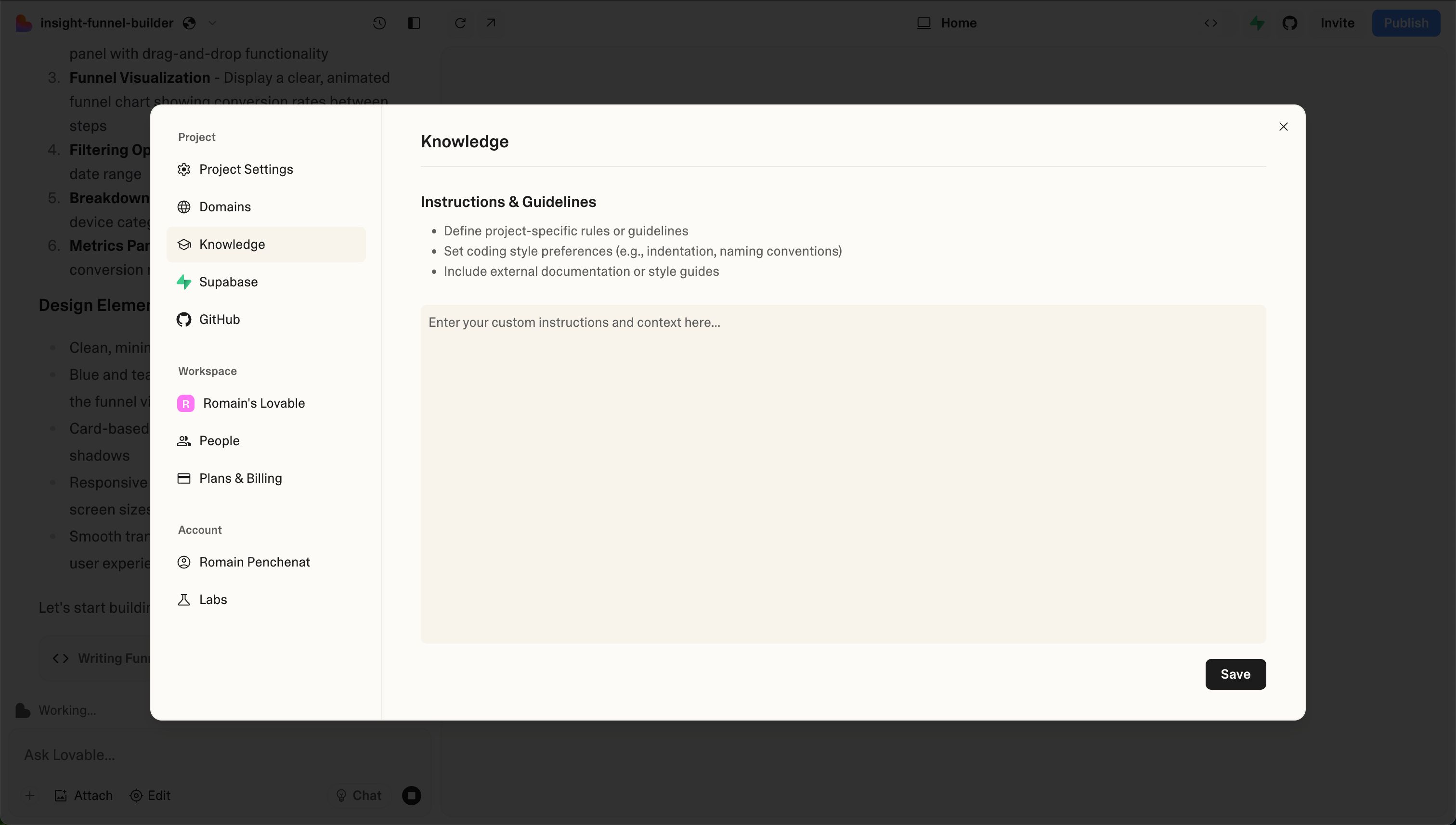The width and height of the screenshot is (1456, 825).
Task: Click the Publish button
Action: [1405, 23]
